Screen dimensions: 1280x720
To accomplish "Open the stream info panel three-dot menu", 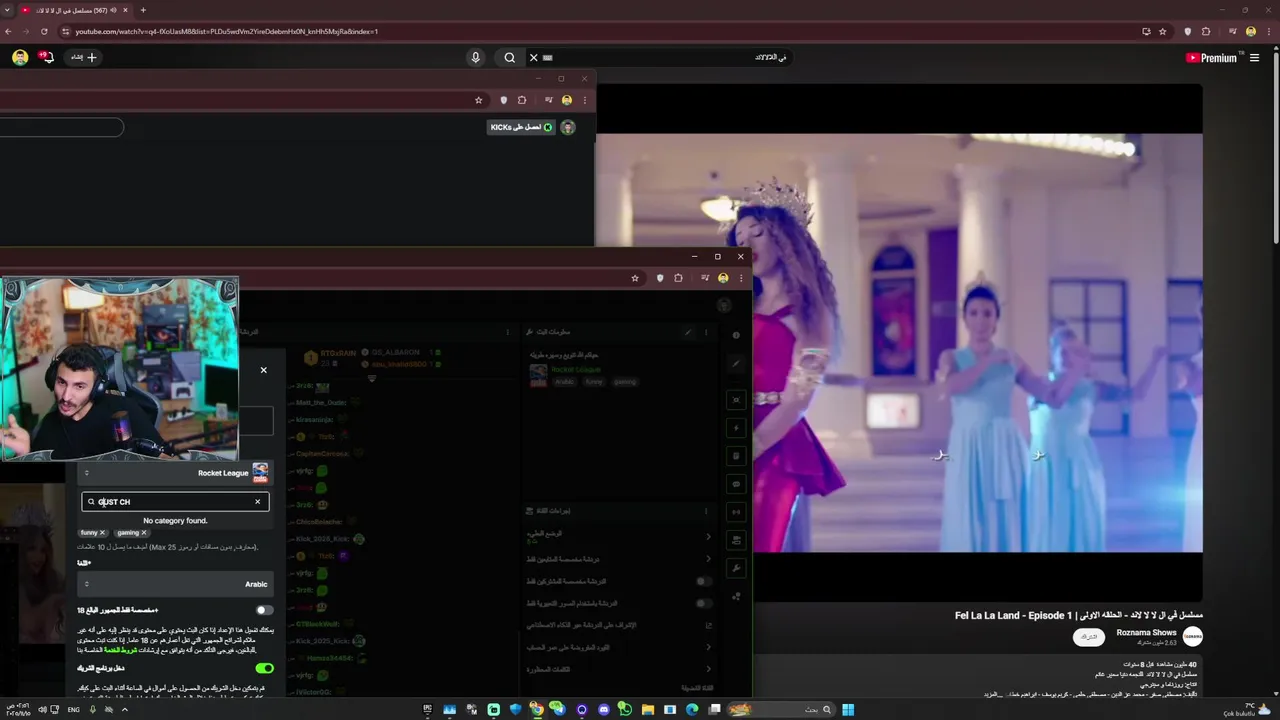I will [706, 332].
